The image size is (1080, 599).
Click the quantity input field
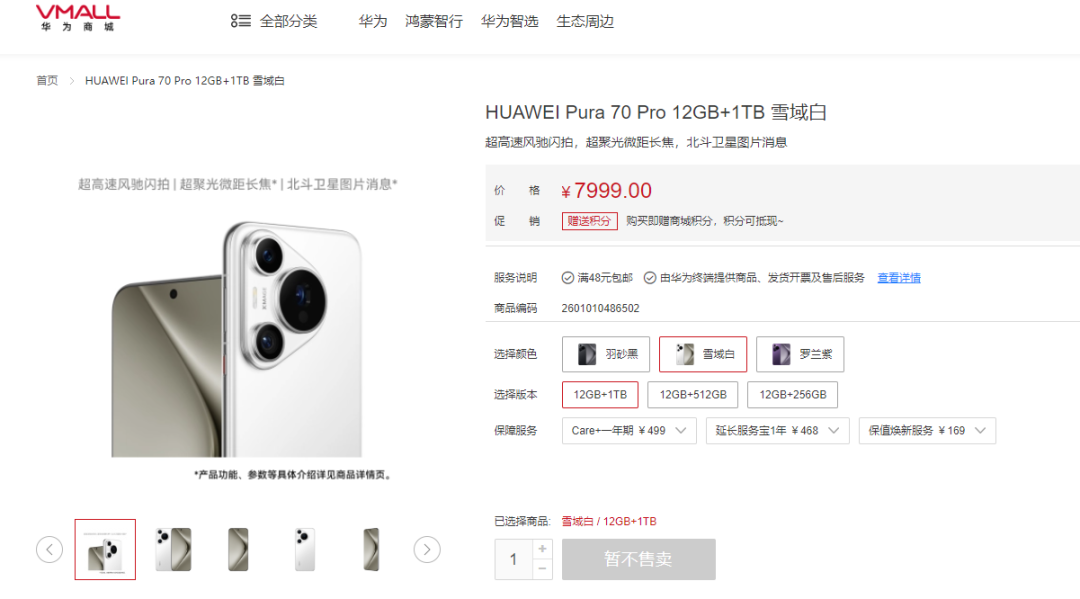[x=514, y=559]
